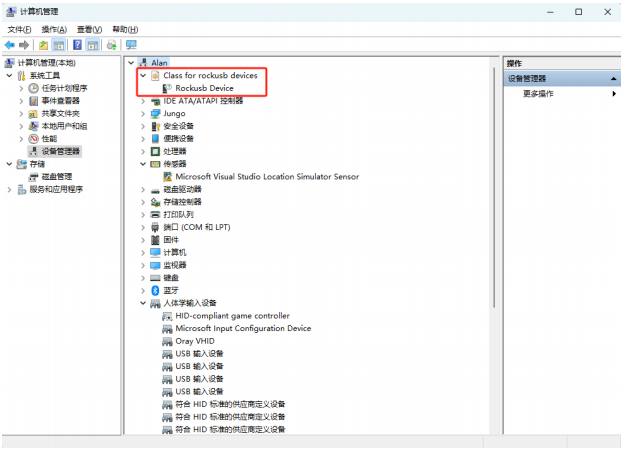The image size is (628, 453).
Task: Click the blue Help toolbar icon
Action: 77,45
